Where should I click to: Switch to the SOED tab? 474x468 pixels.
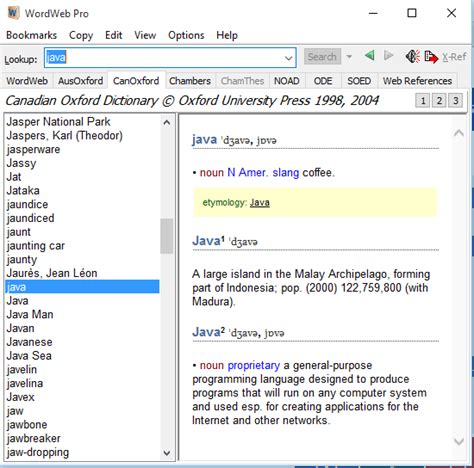pyautogui.click(x=359, y=81)
